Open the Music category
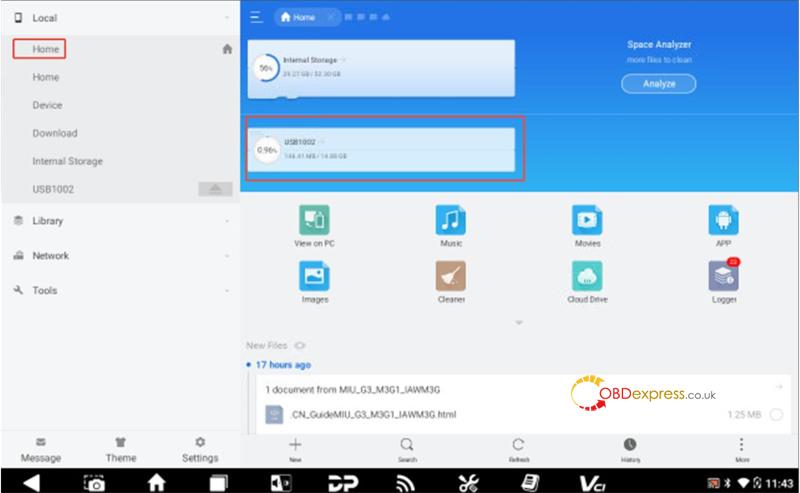This screenshot has width=800, height=493. [451, 220]
